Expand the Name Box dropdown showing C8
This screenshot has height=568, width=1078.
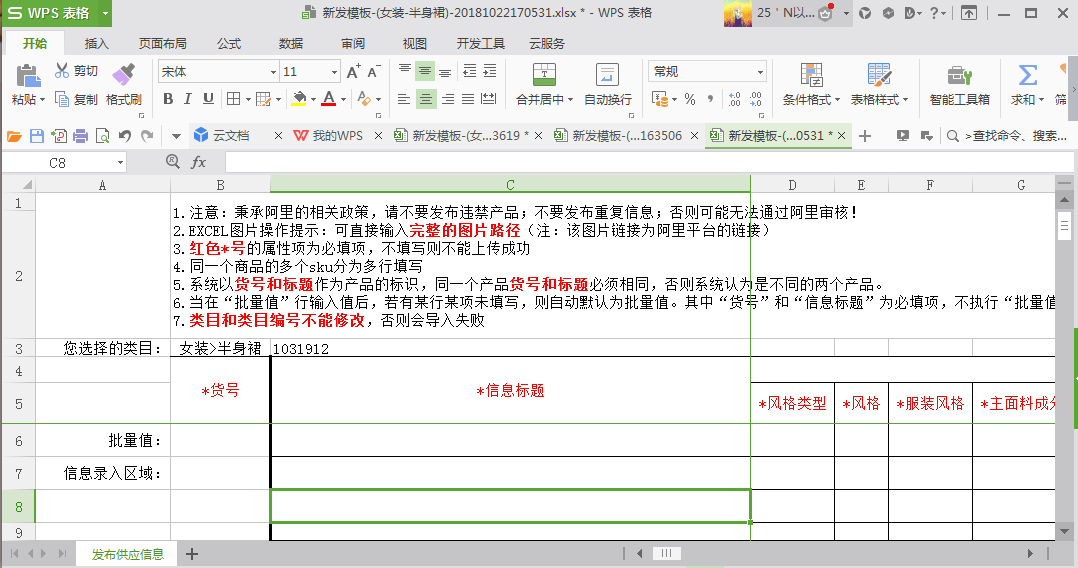pyautogui.click(x=120, y=162)
